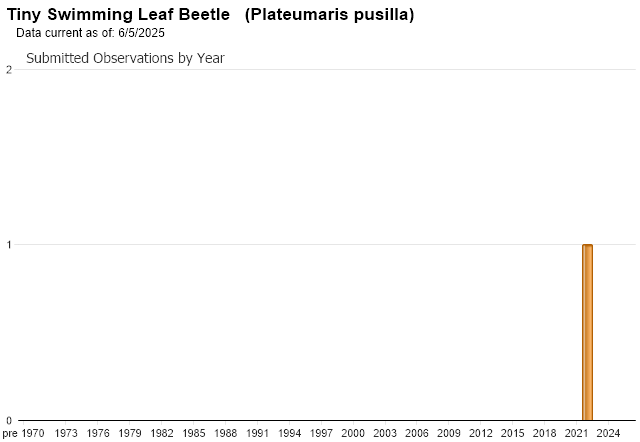The image size is (640, 442).
Task: Click the 2021 x-axis label
Action: tap(576, 433)
